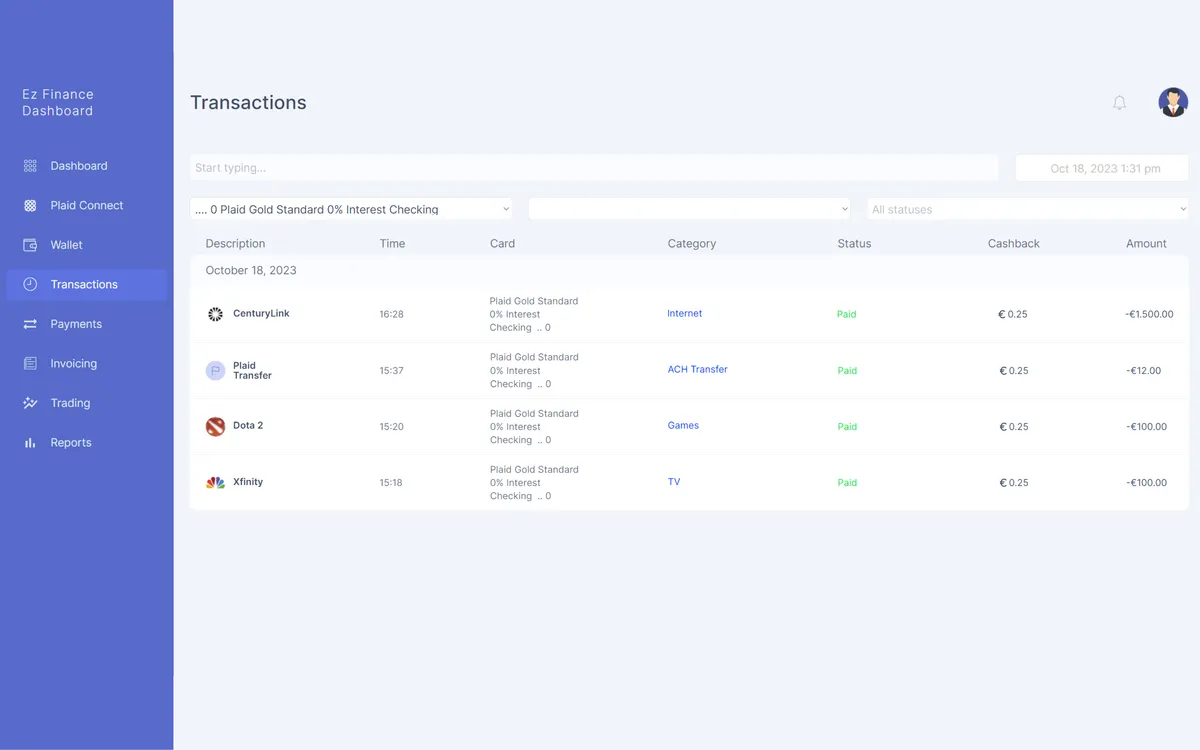Click the -€12.00 amount
The width and height of the screenshot is (1200, 750).
(1143, 370)
